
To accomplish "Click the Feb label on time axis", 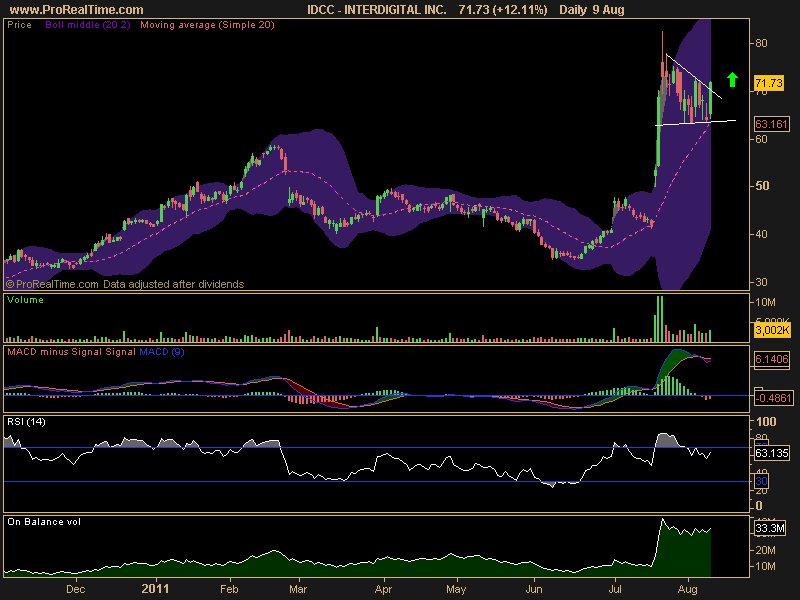I will [230, 589].
